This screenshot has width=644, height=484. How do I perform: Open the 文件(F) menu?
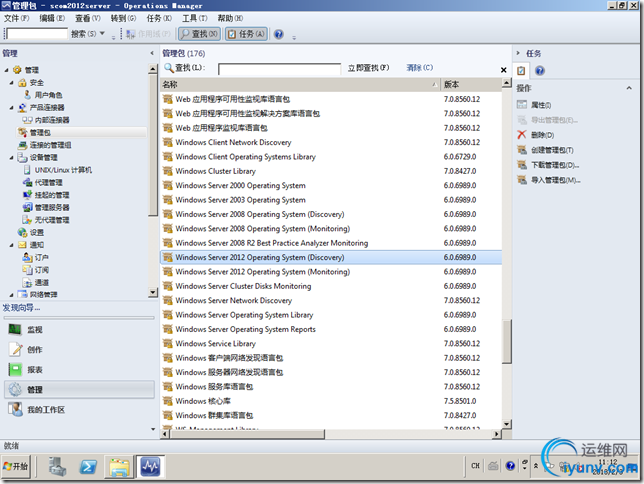point(16,18)
